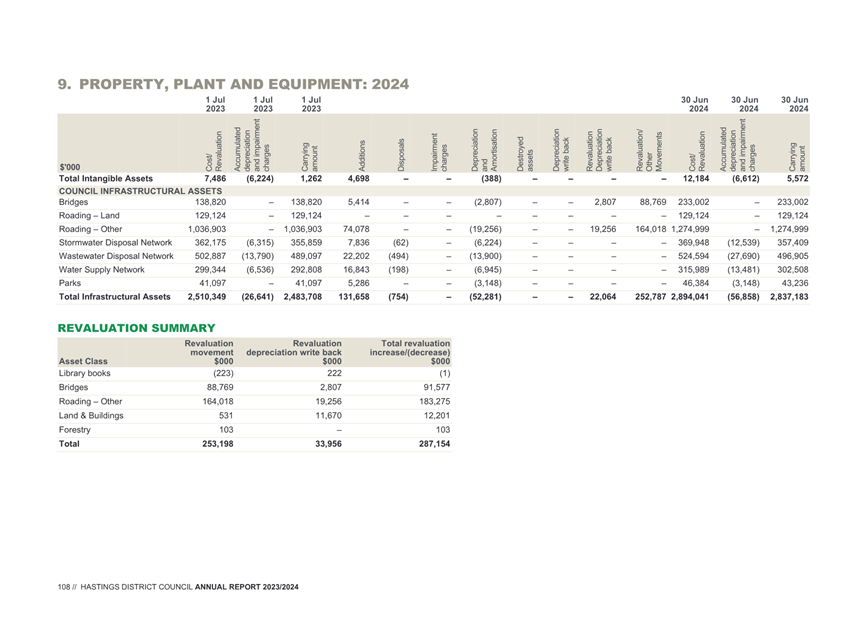Screen dimensions: 868x619
Task: Click the Land & Buildings write back 11,670
Action: [328, 416]
